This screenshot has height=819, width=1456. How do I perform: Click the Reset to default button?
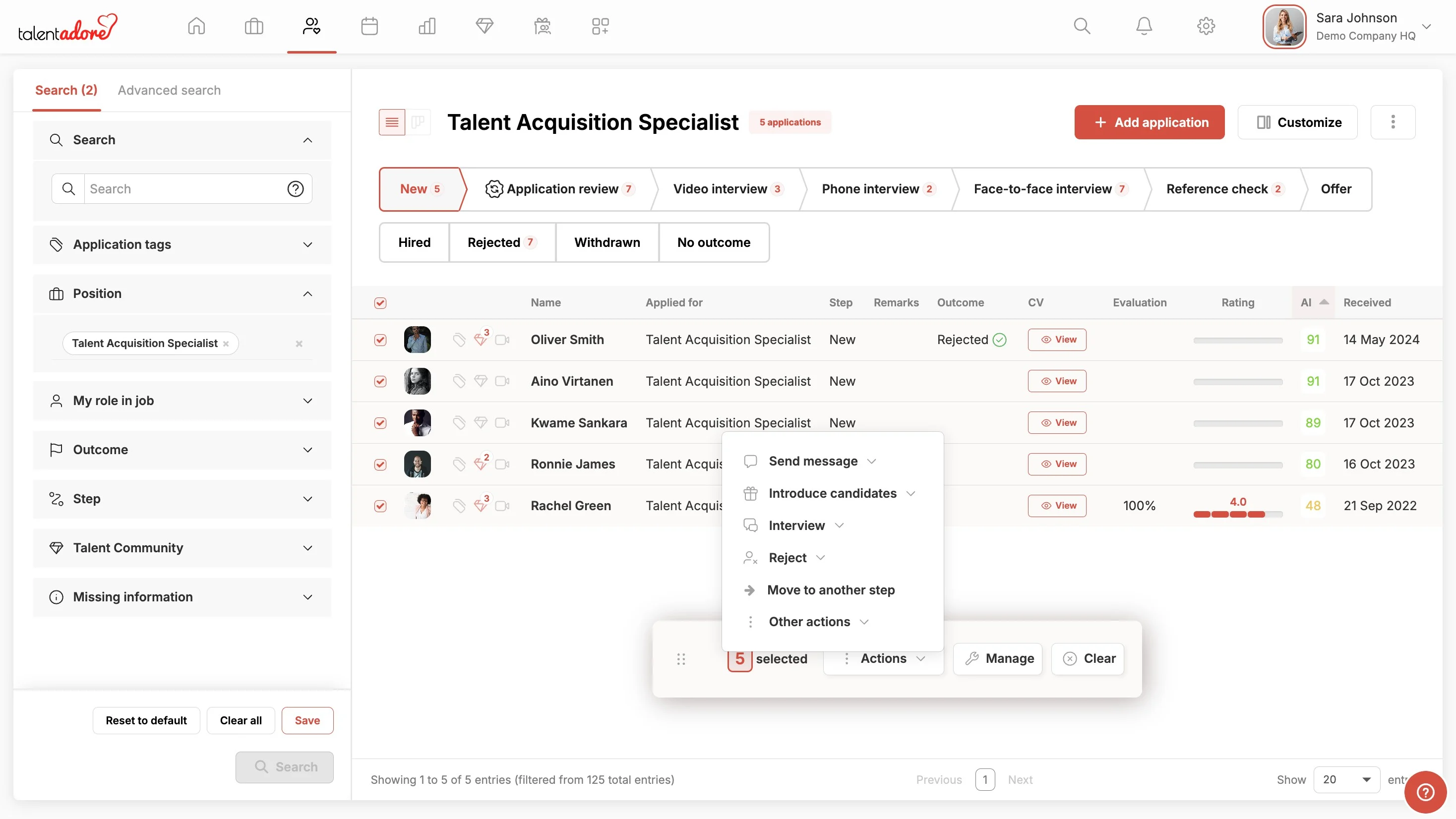pos(146,720)
